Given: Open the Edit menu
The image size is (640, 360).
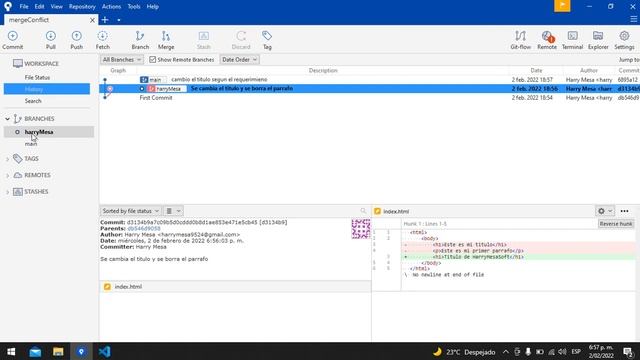Looking at the screenshot, I should tap(39, 7).
